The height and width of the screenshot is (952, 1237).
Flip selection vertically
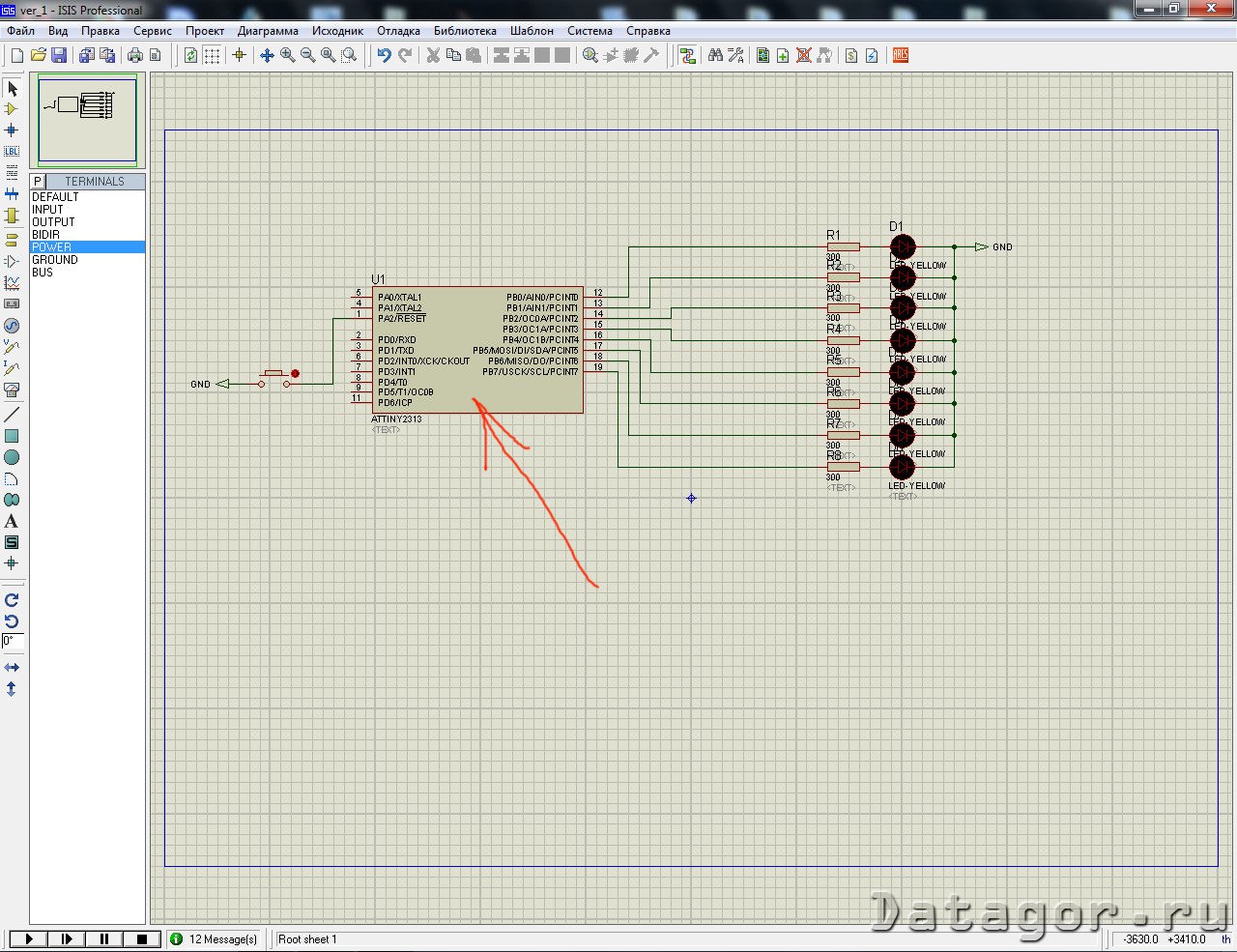(12, 689)
